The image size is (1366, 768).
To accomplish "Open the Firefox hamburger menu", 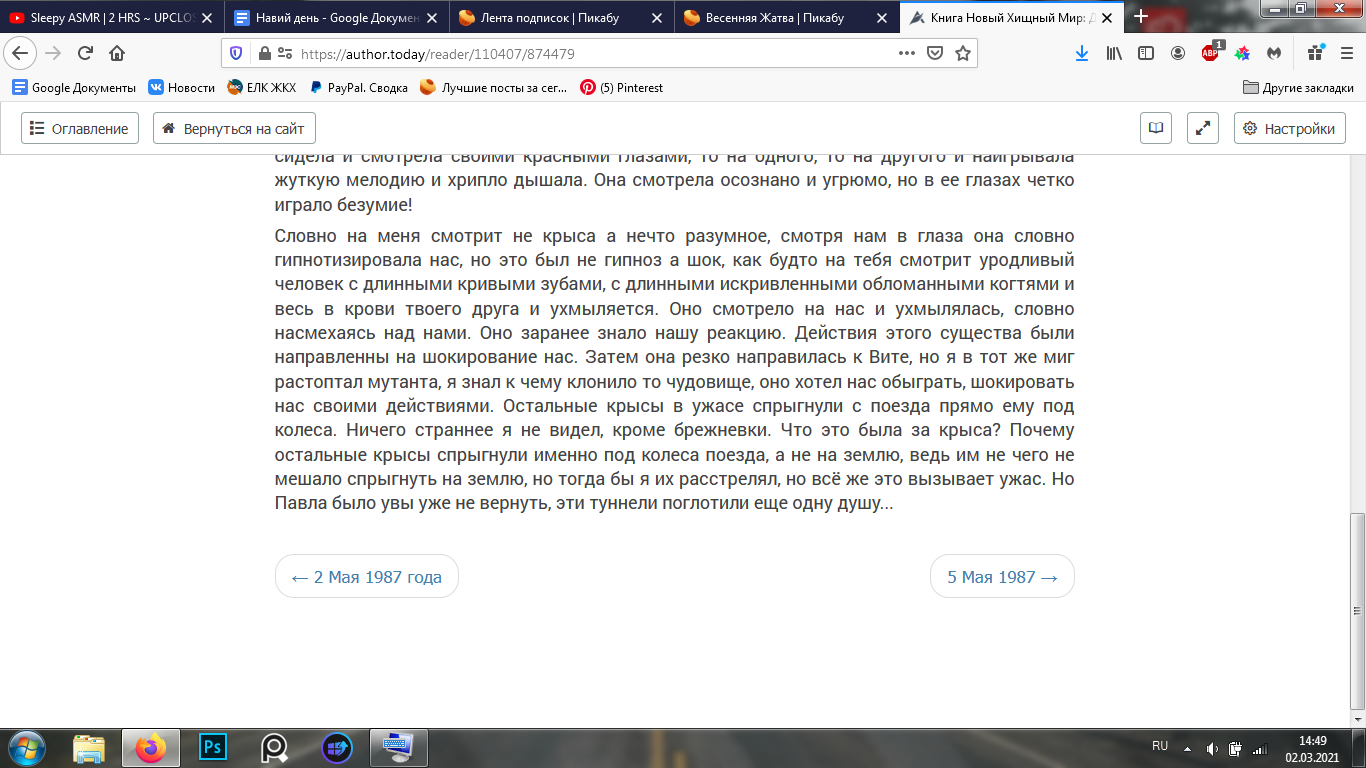I will (x=1346, y=54).
